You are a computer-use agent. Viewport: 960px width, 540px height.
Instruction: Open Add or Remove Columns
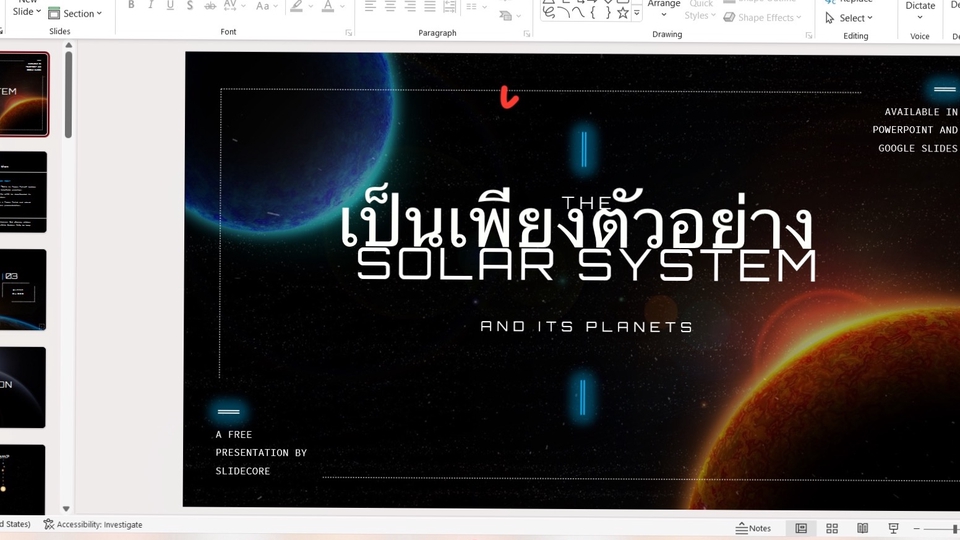coord(475,6)
